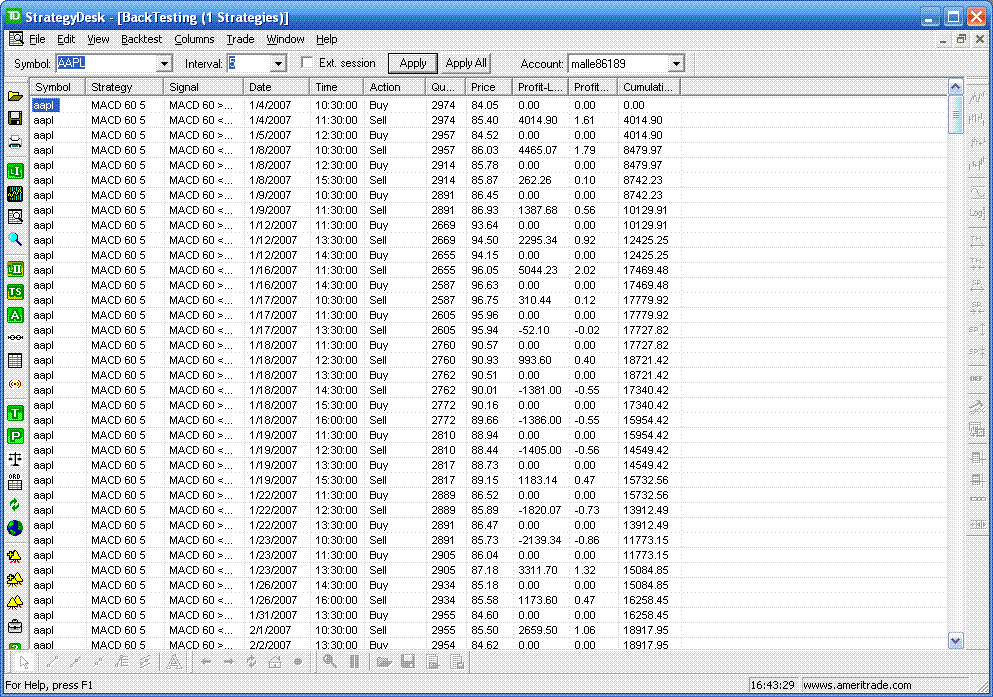Click the open folder icon in left sidebar

(15, 96)
